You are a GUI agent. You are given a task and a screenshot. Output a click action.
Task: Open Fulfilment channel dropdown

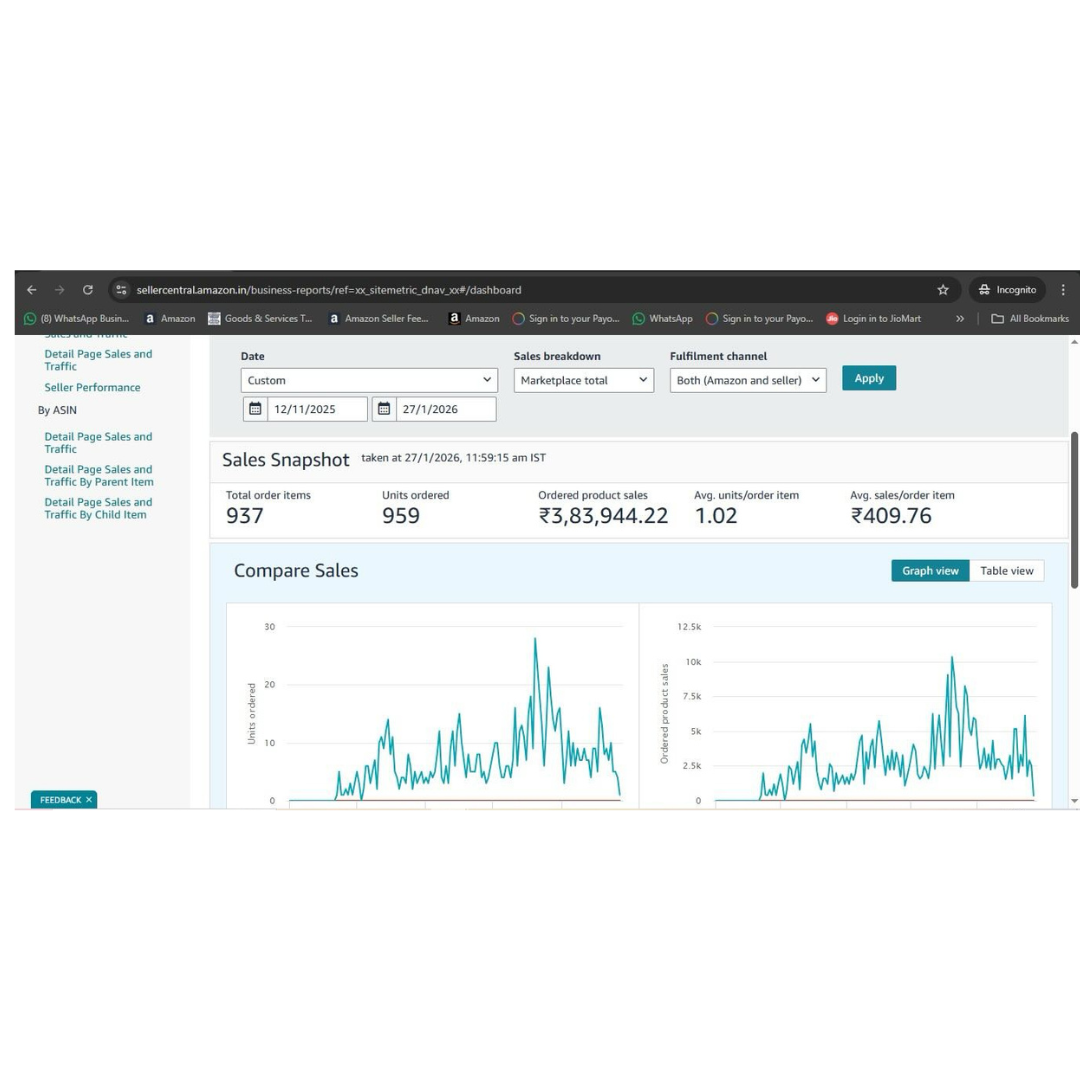tap(748, 380)
